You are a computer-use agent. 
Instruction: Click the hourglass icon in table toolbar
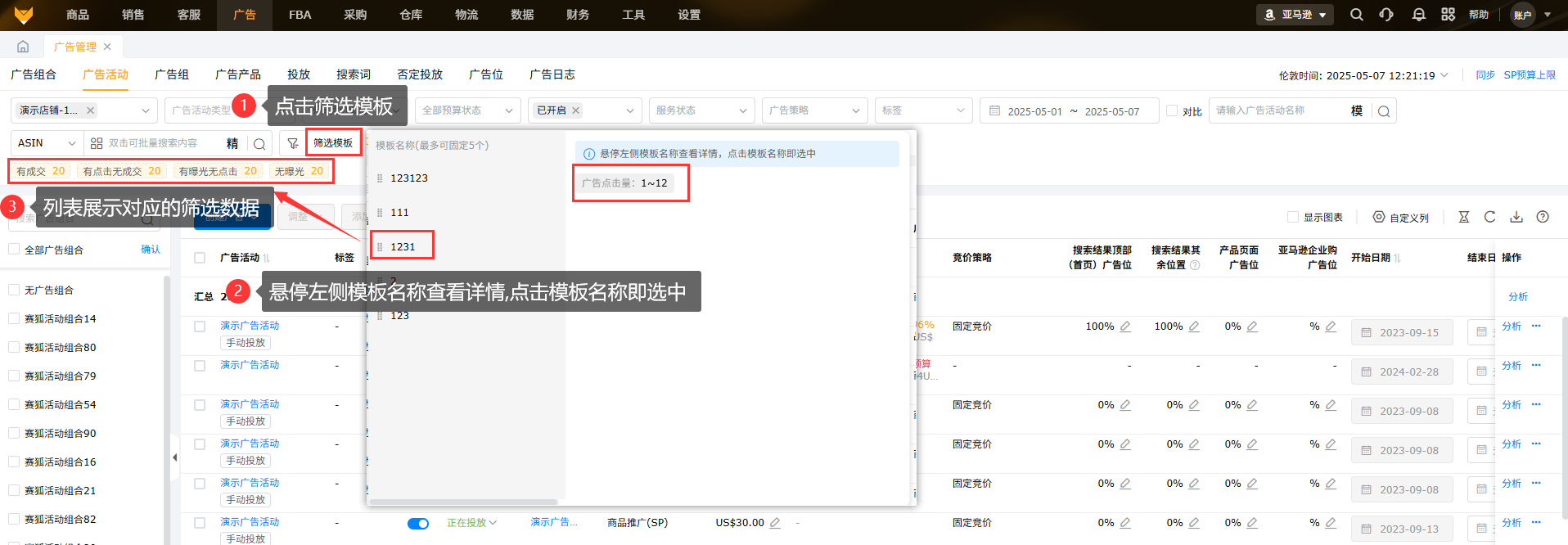[1464, 217]
